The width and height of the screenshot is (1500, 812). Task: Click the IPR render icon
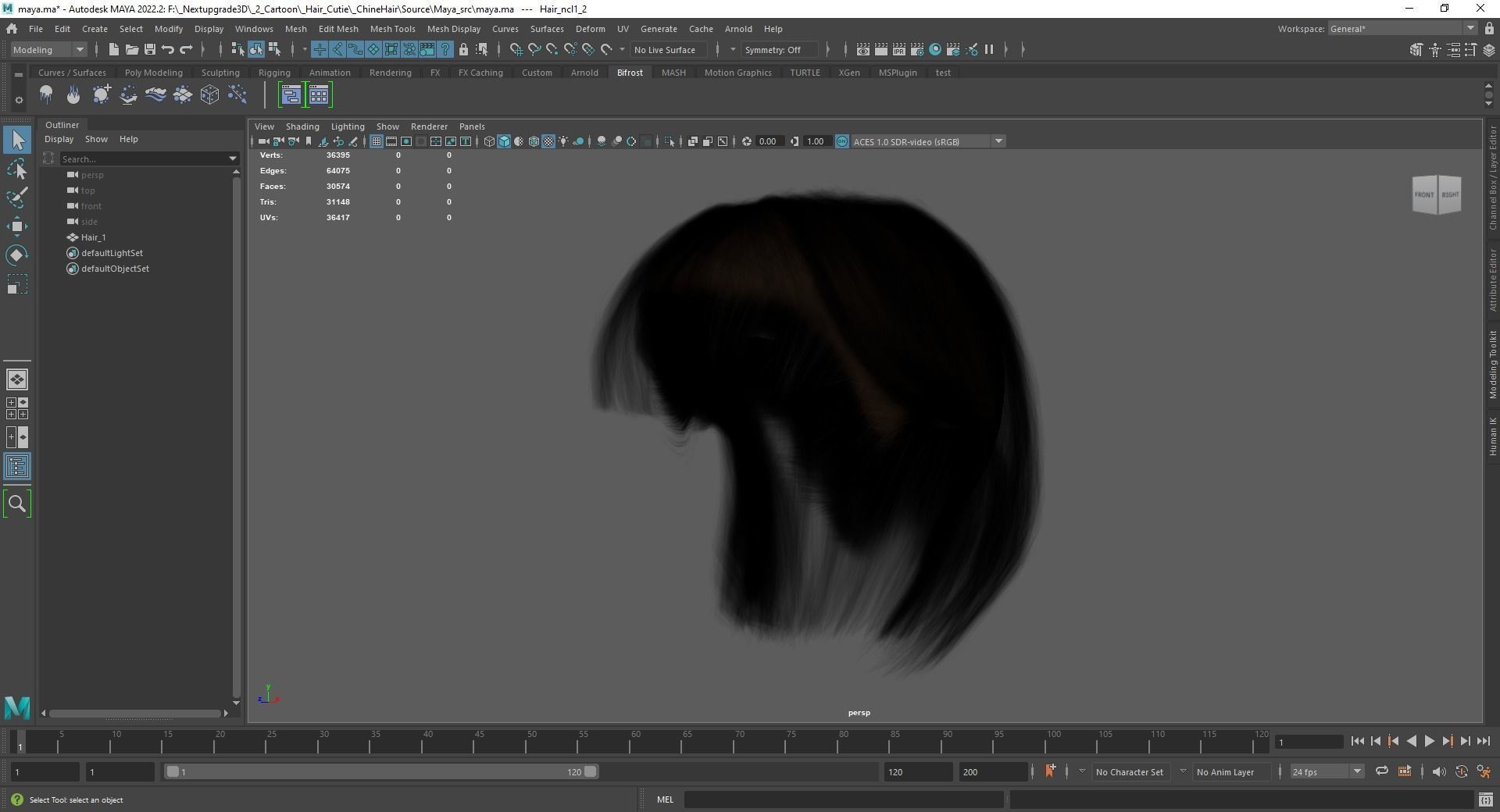point(898,50)
